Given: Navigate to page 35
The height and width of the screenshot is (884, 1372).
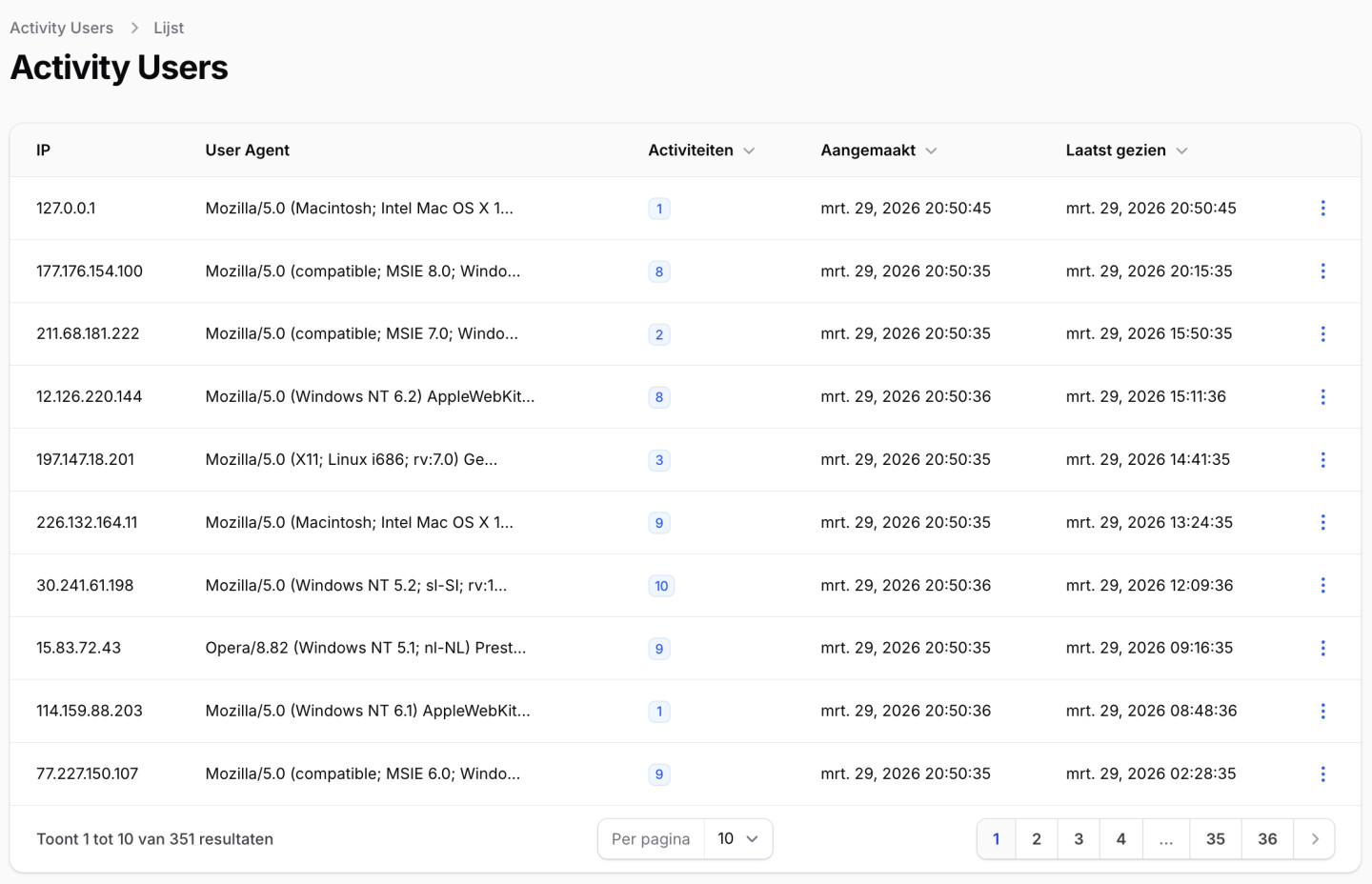Looking at the screenshot, I should tap(1216, 839).
